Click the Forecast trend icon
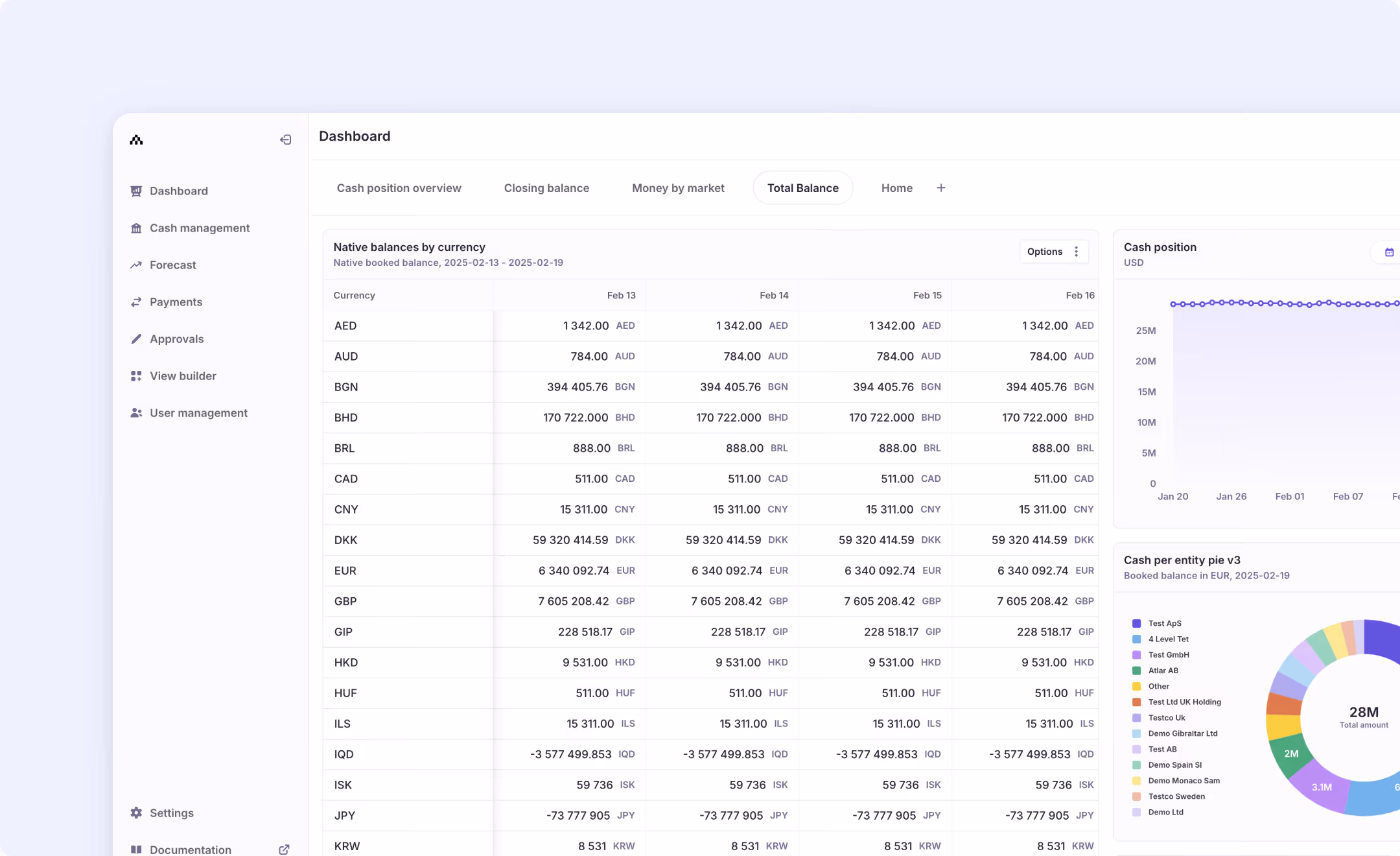The width and height of the screenshot is (1400, 856). [x=136, y=265]
